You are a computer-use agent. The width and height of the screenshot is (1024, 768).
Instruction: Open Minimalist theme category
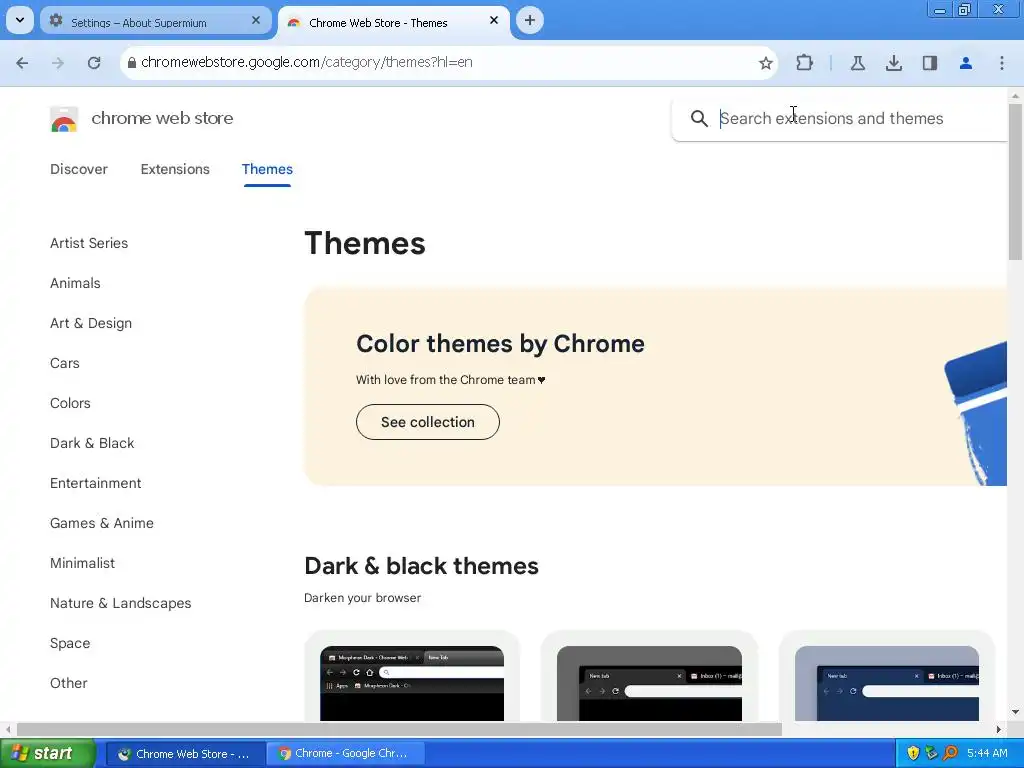[82, 563]
